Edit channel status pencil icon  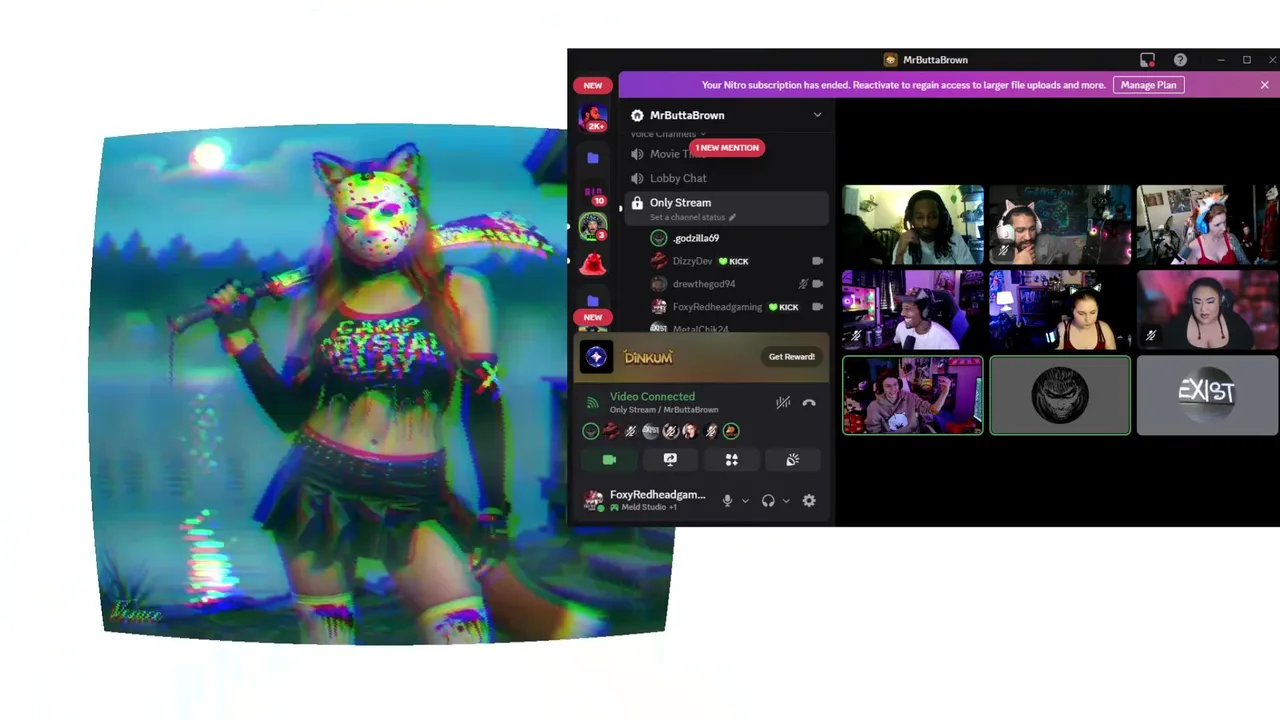pyautogui.click(x=732, y=217)
